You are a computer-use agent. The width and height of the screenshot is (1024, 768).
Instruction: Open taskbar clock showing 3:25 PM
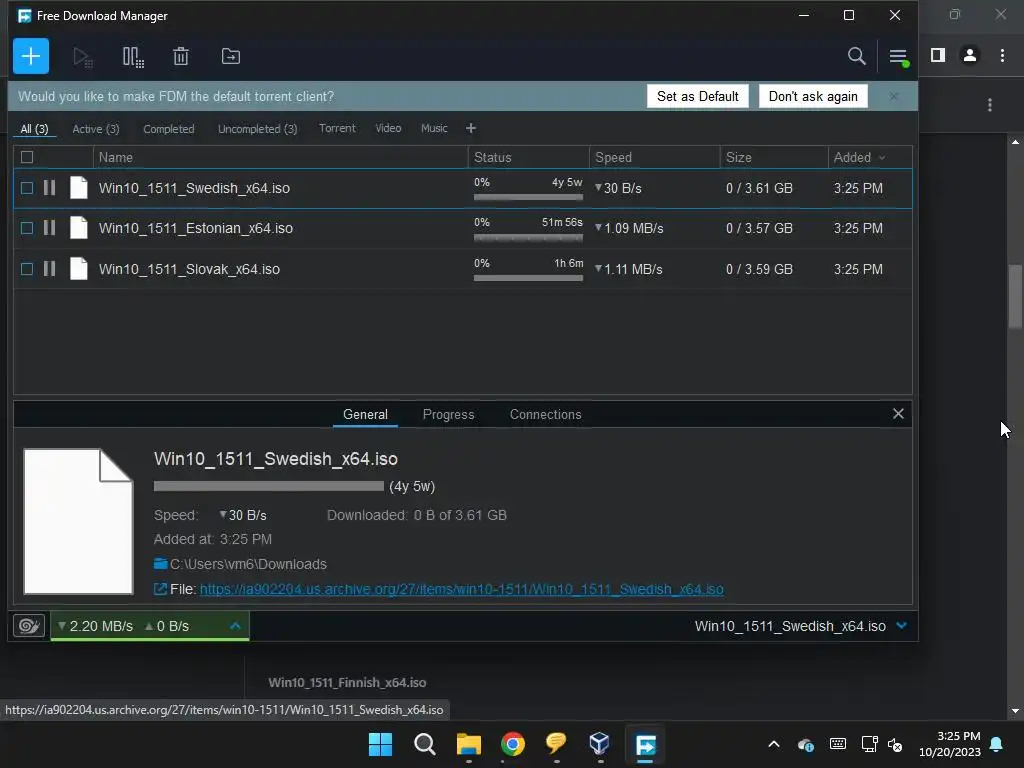950,744
